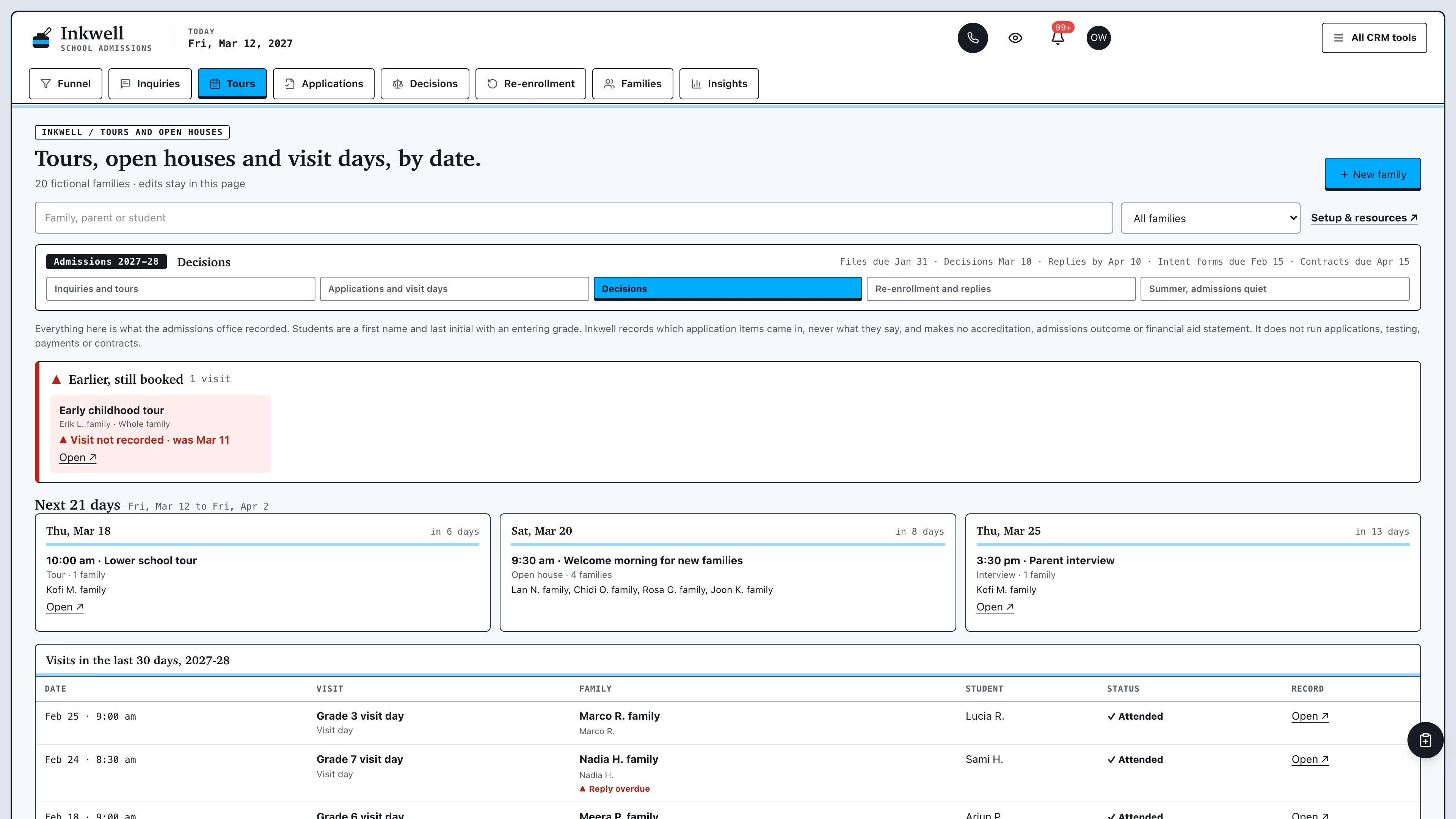
Task: Click the STATUS column header
Action: point(1122,689)
